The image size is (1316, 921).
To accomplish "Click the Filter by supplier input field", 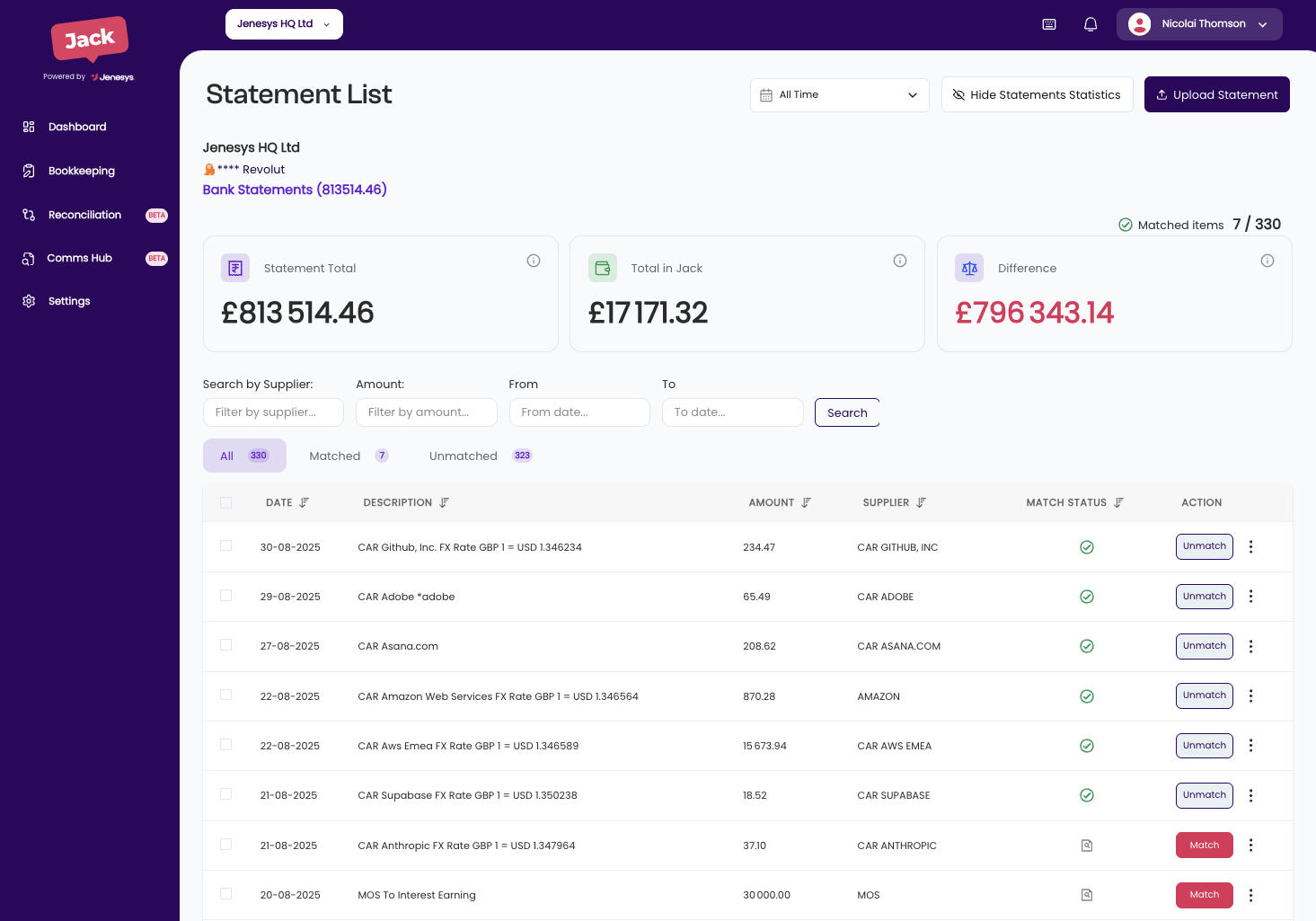I will 273,412.
